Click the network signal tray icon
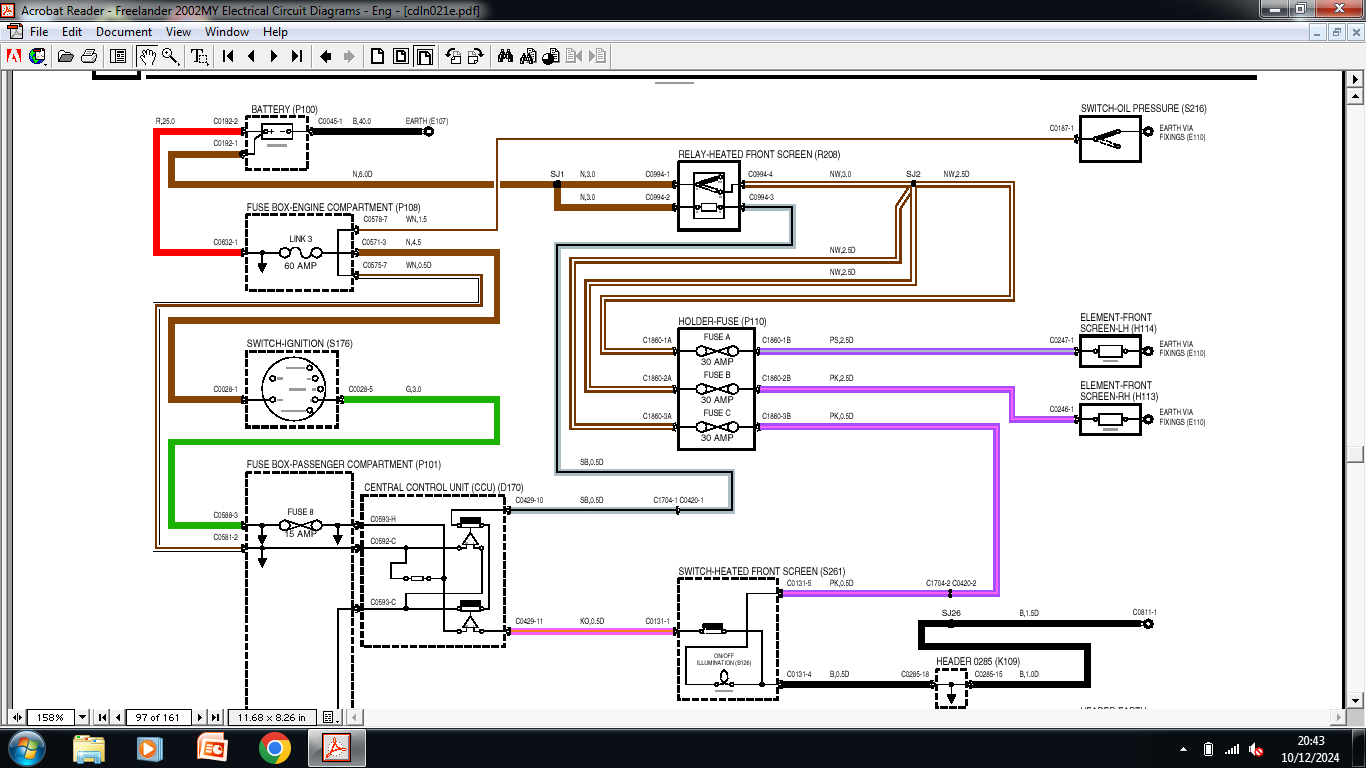This screenshot has height=768, width=1366. point(1232,749)
